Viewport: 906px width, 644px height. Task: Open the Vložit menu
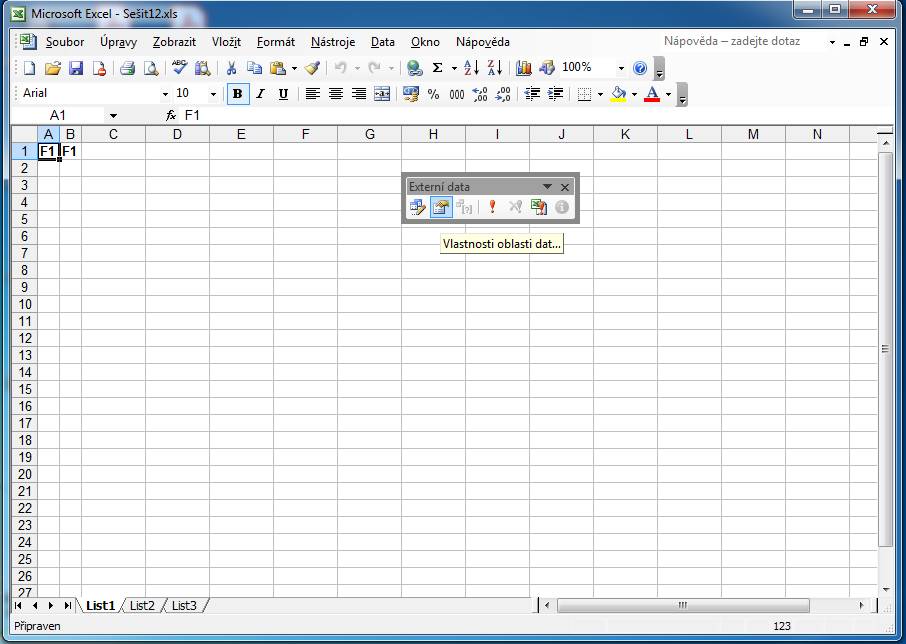tap(226, 42)
